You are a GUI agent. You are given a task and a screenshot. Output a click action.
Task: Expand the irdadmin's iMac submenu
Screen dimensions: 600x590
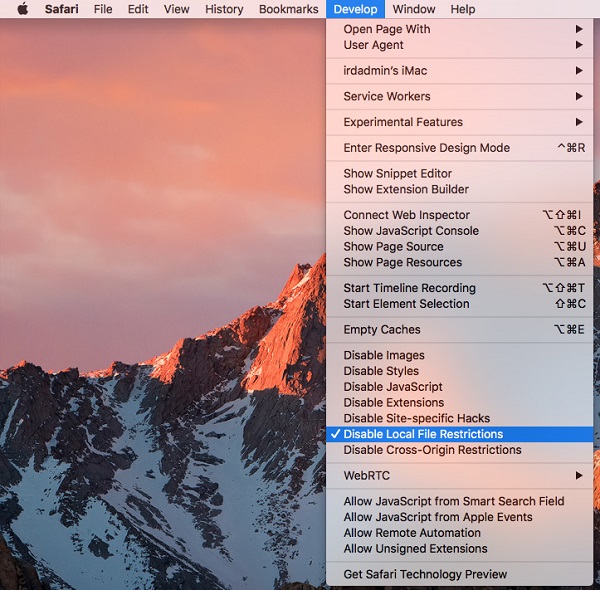point(460,71)
